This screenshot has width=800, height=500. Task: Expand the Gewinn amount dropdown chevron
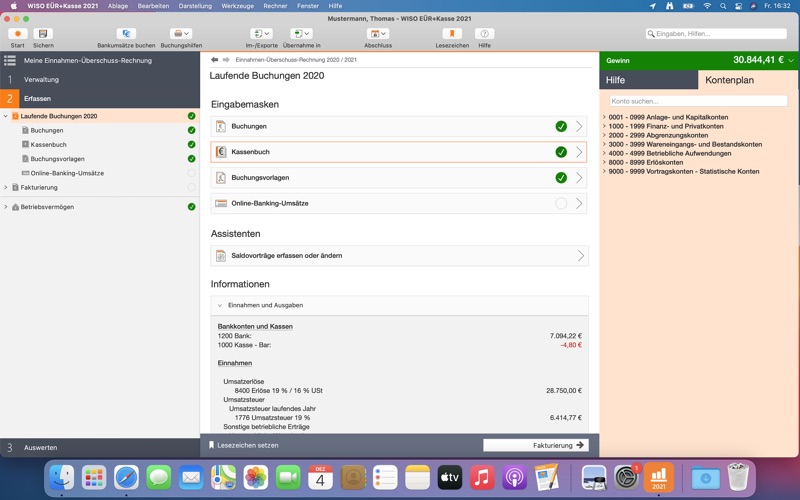click(791, 60)
